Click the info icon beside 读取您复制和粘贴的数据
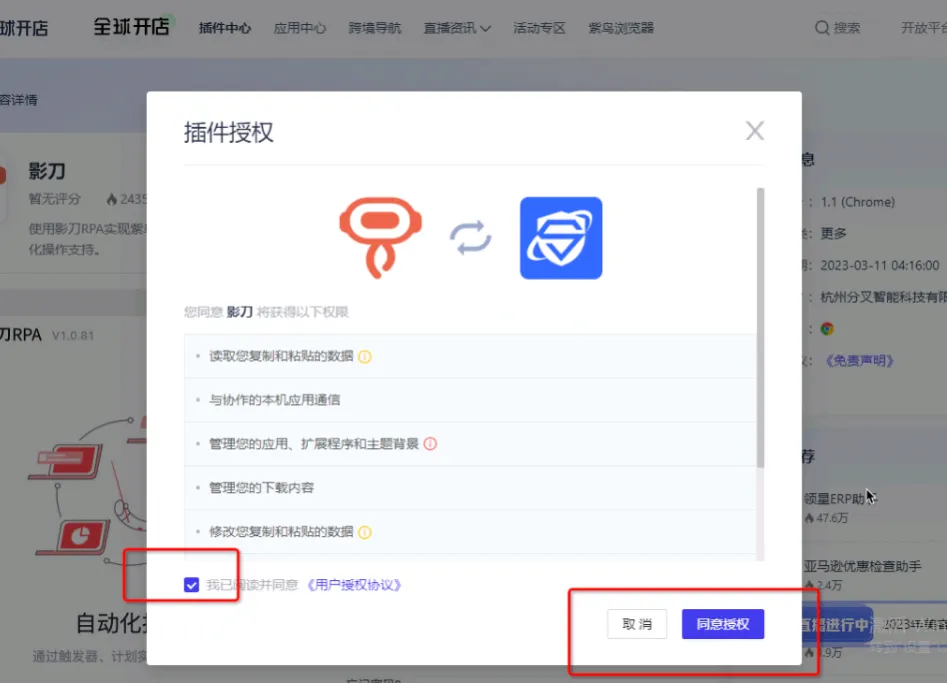947x683 pixels. [x=365, y=356]
